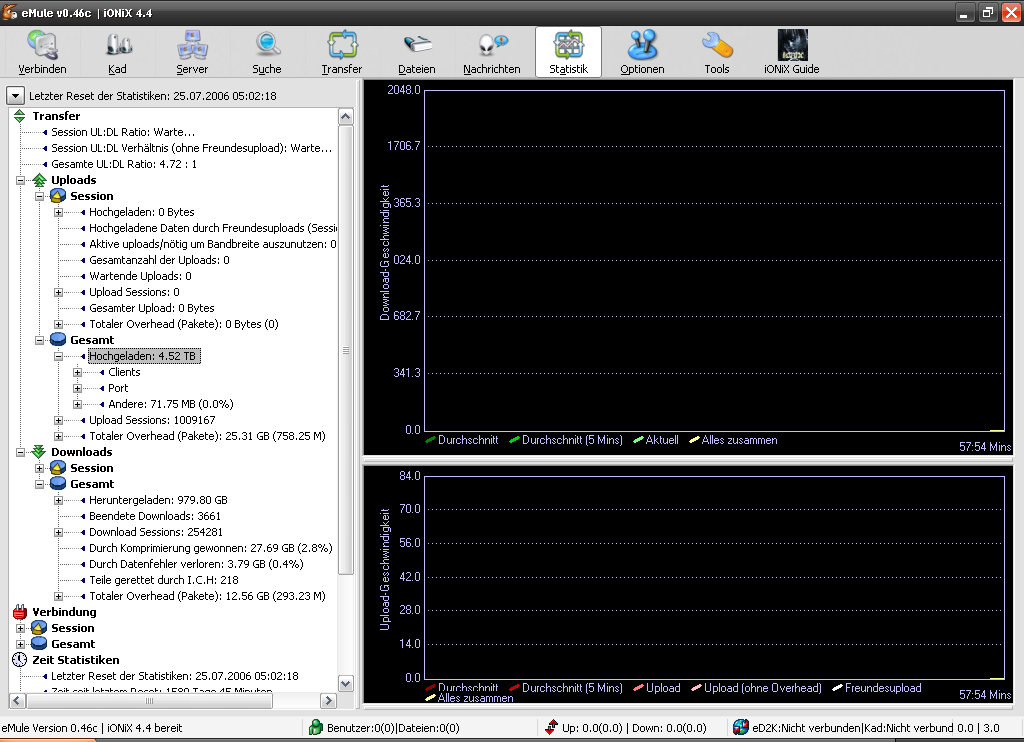This screenshot has width=1024, height=742.
Task: Select Durch Datenfehler verloren item
Action: click(197, 564)
